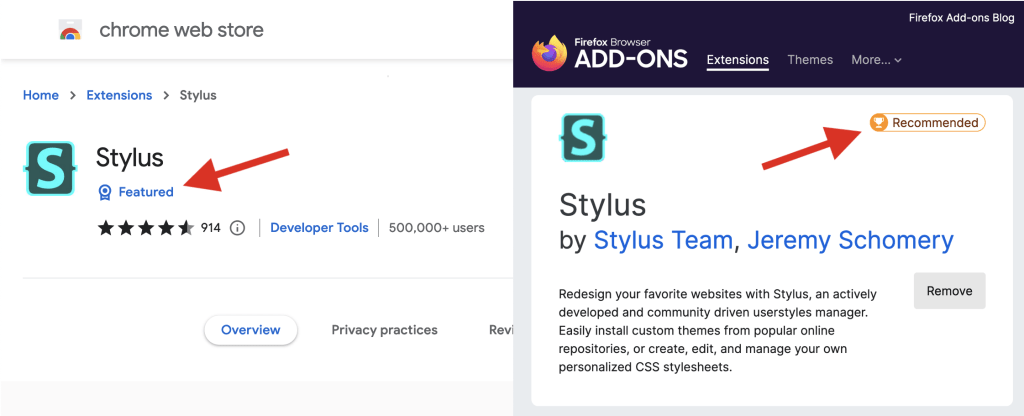Click the Featured label text
1024x416 pixels.
tap(146, 192)
